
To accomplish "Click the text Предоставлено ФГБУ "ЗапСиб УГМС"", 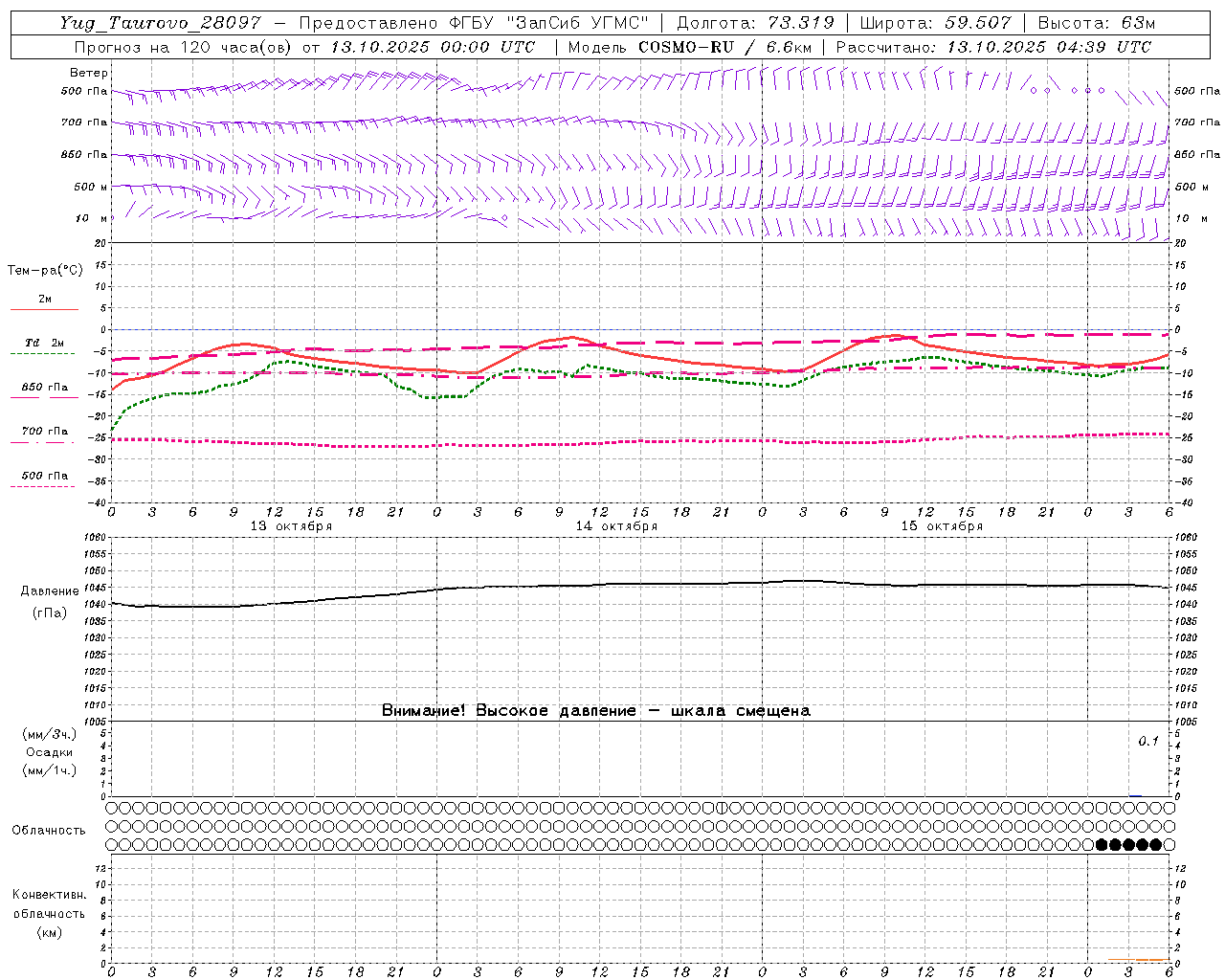I will tap(474, 23).
